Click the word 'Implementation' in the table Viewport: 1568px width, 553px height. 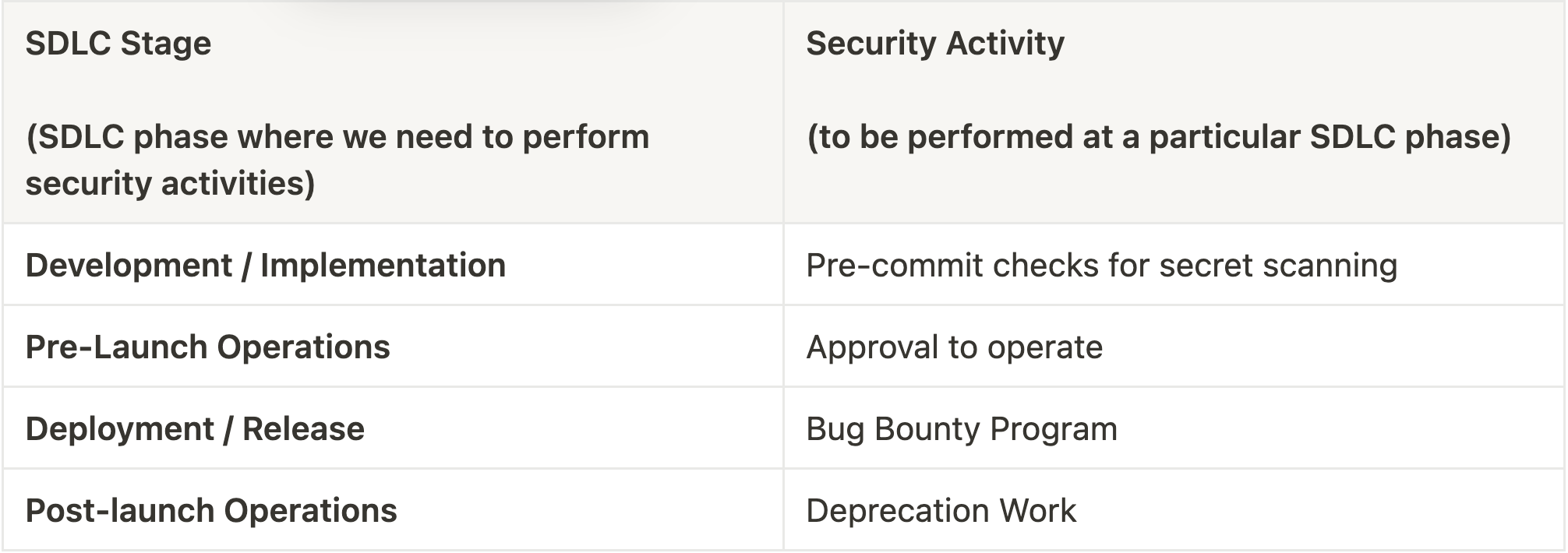click(383, 266)
